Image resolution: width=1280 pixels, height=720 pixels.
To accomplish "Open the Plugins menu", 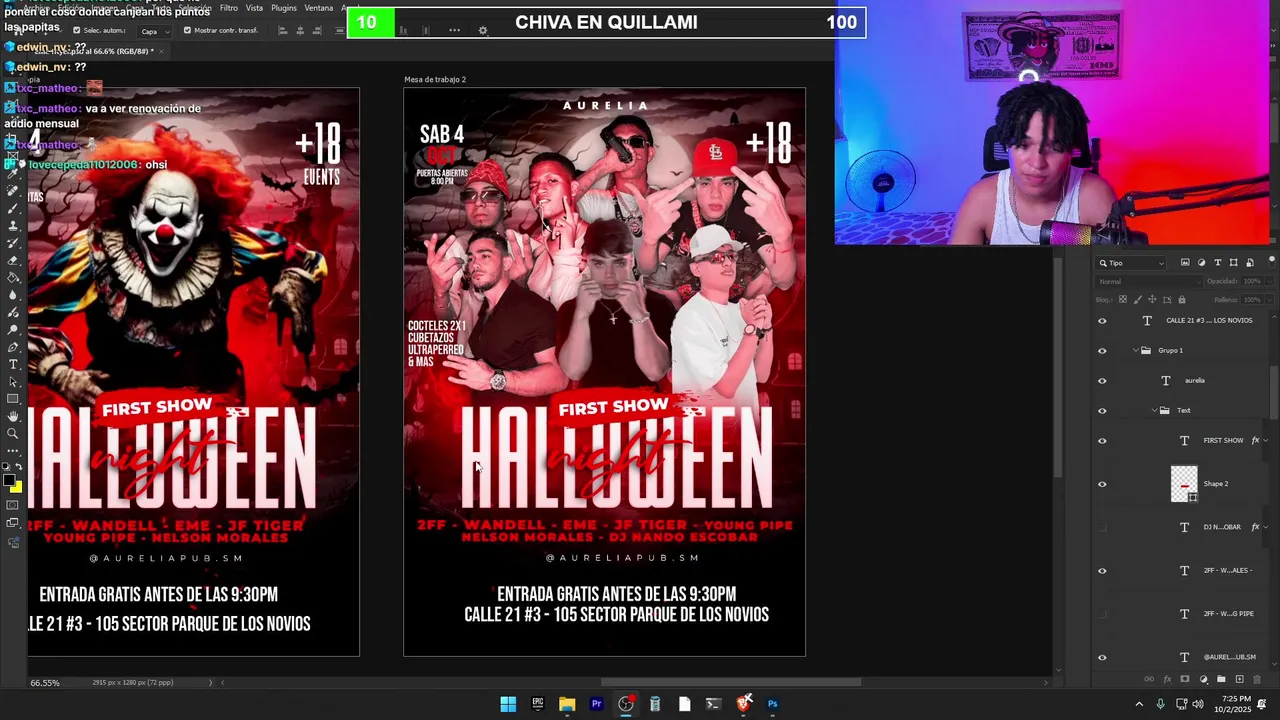I will (x=284, y=8).
